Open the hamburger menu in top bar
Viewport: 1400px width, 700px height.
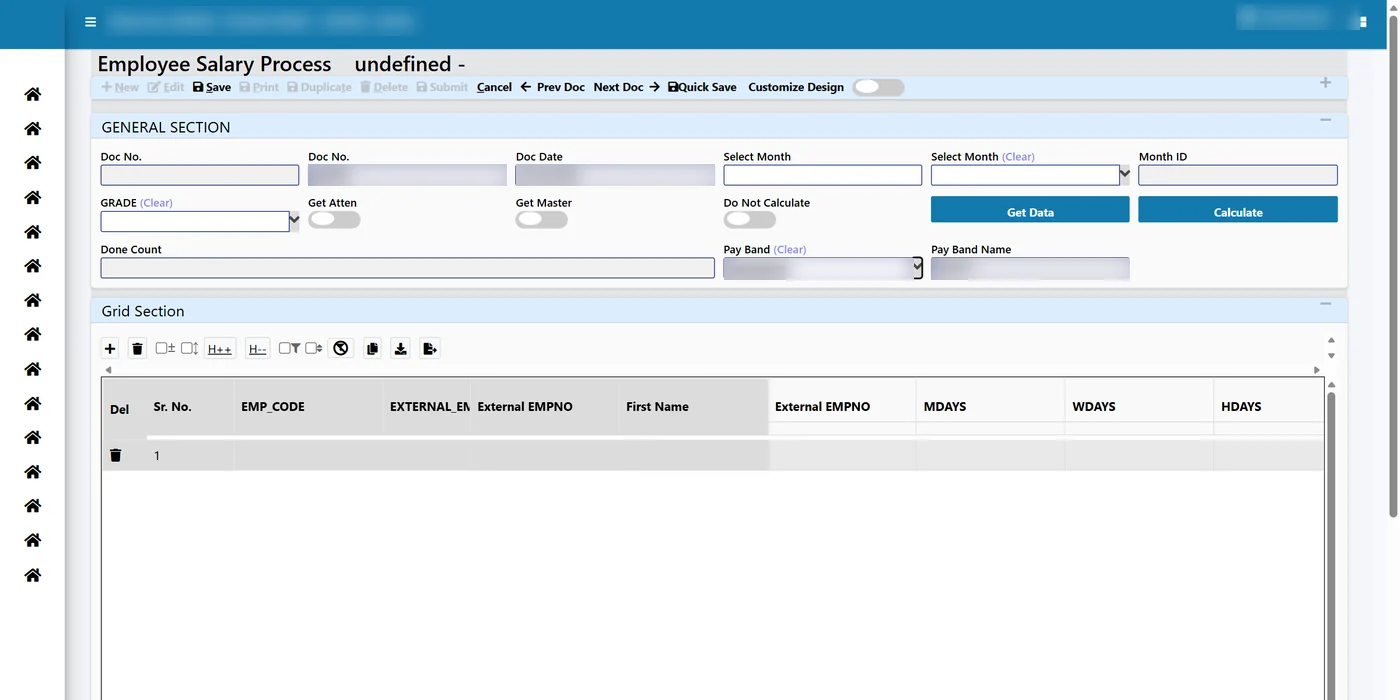90,22
